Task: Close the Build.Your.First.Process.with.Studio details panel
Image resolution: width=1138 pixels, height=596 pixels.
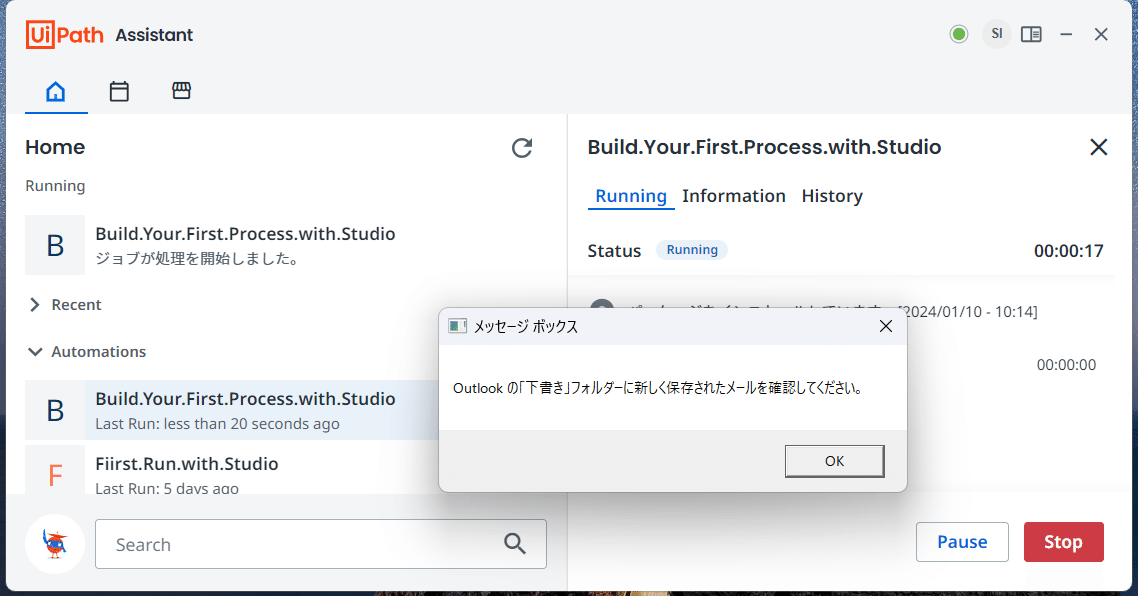Action: tap(1099, 147)
